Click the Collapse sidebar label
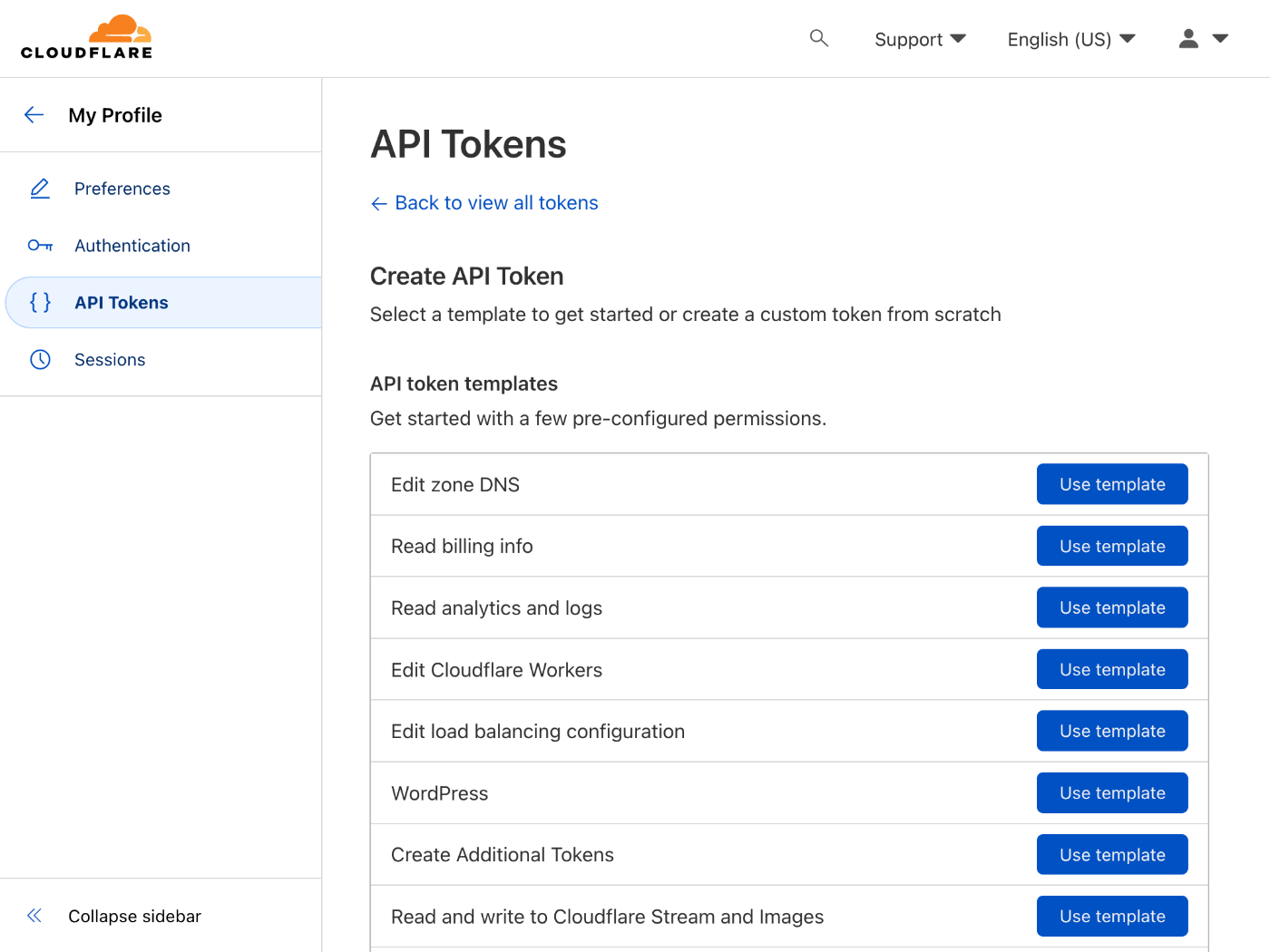Image resolution: width=1270 pixels, height=952 pixels. pos(134,916)
